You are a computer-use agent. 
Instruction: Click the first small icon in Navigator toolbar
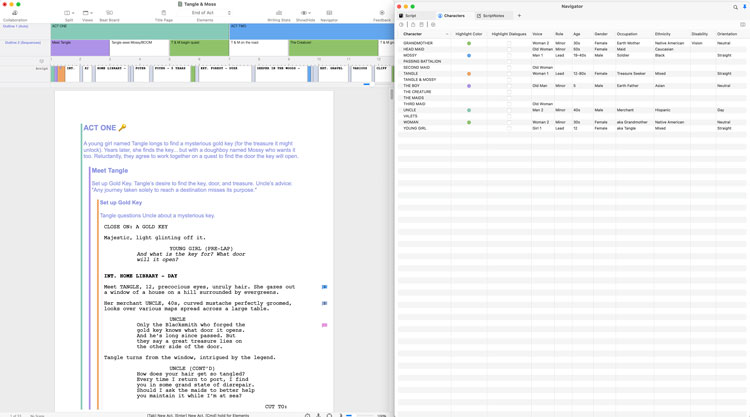click(x=401, y=24)
